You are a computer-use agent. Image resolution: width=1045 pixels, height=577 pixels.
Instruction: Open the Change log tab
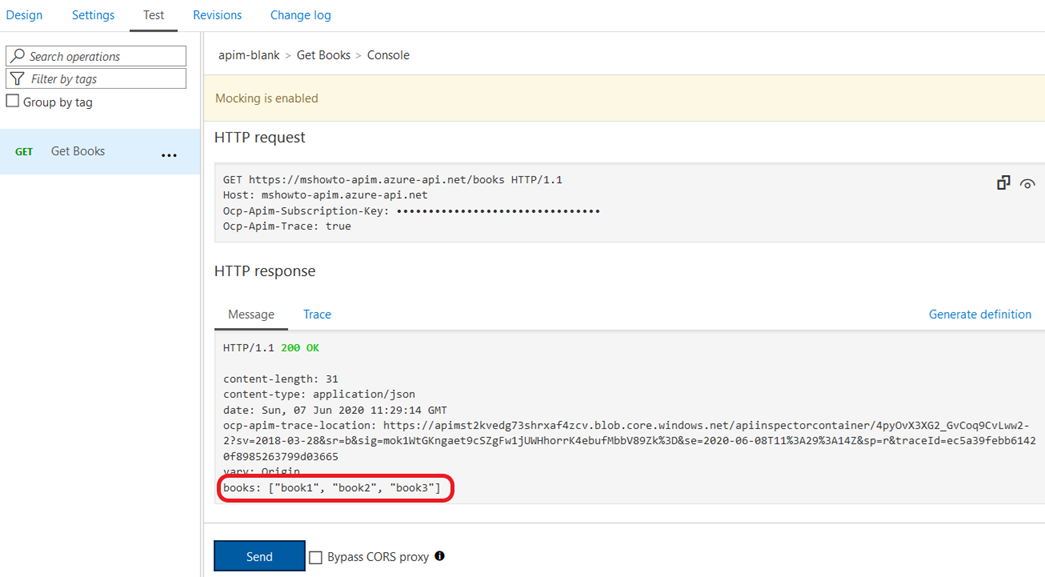click(x=301, y=15)
